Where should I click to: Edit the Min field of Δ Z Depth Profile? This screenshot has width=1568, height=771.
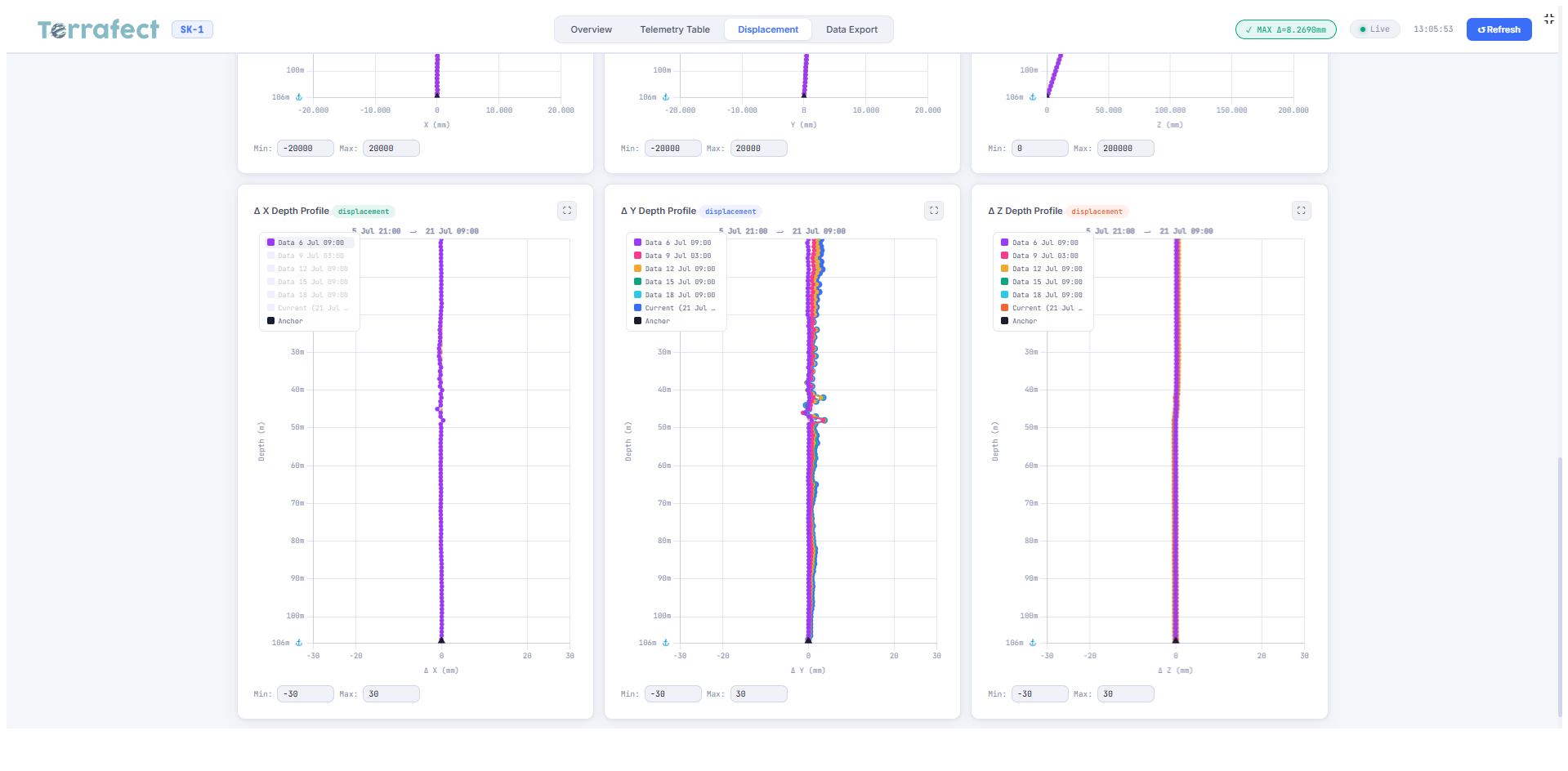click(1040, 694)
